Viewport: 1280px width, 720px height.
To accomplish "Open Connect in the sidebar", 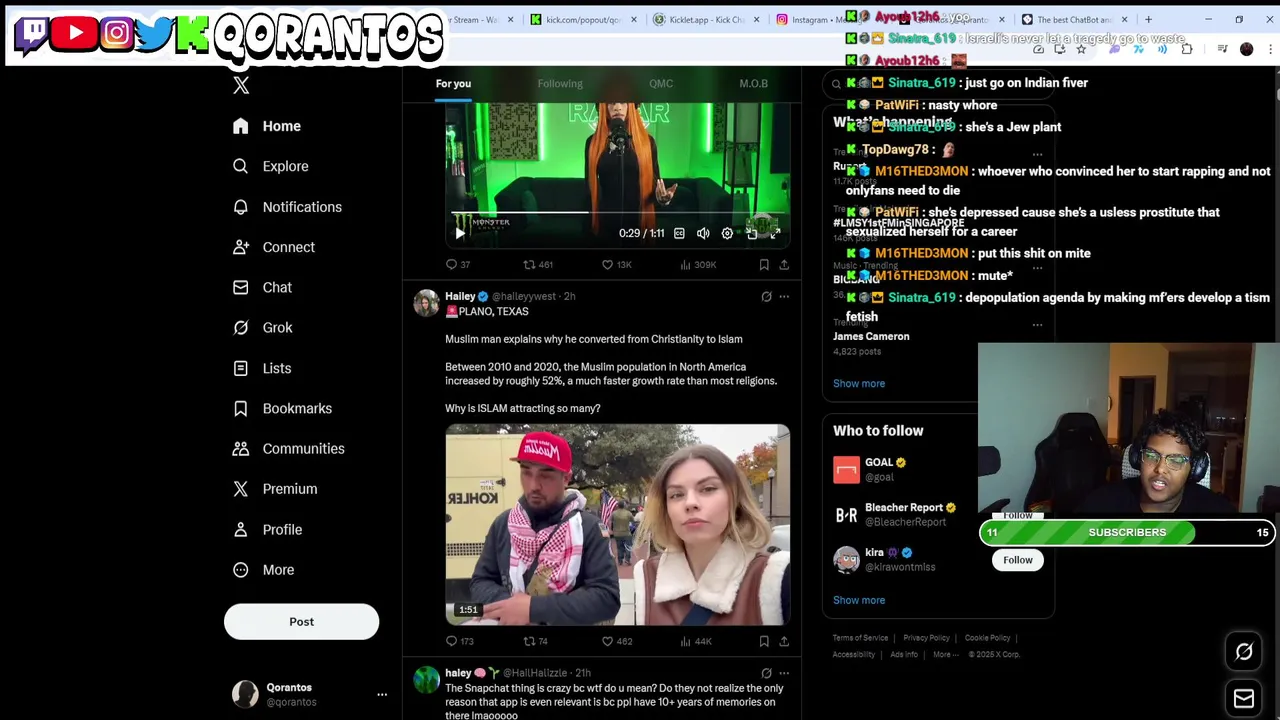I will click(x=274, y=247).
